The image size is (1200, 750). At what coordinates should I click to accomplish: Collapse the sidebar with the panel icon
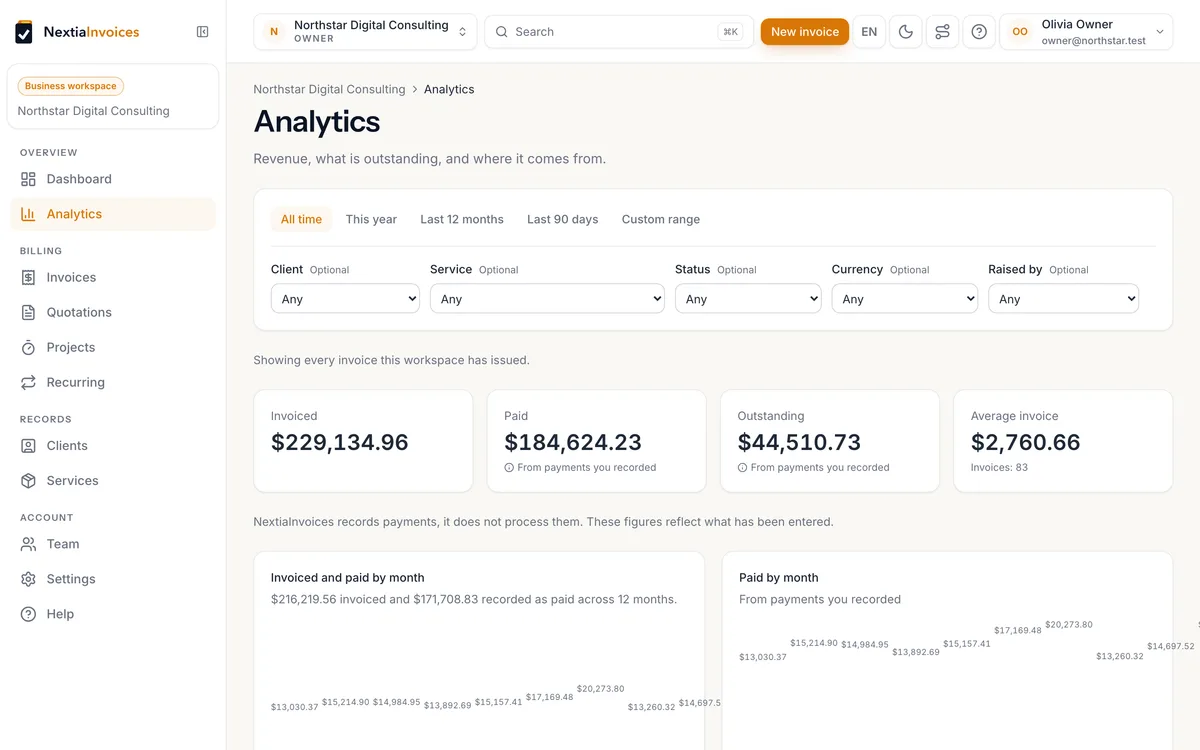(x=203, y=32)
